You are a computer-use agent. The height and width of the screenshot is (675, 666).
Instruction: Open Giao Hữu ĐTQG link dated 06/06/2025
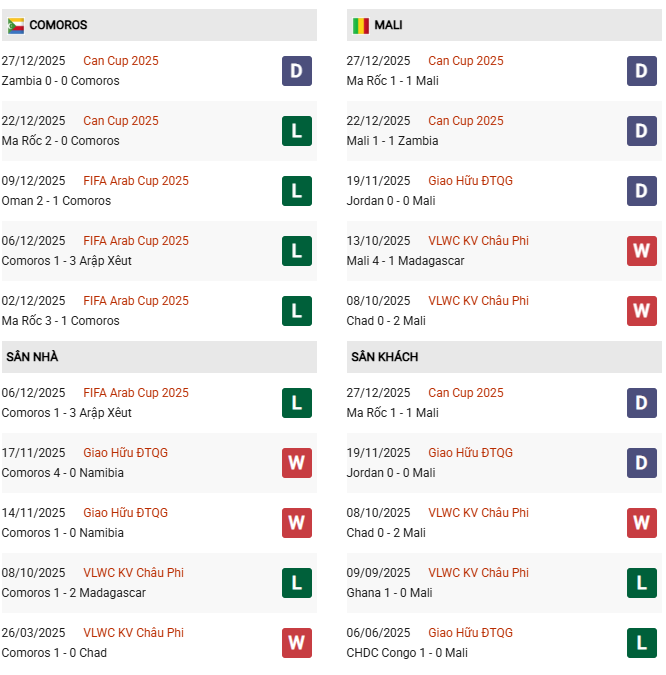click(470, 633)
